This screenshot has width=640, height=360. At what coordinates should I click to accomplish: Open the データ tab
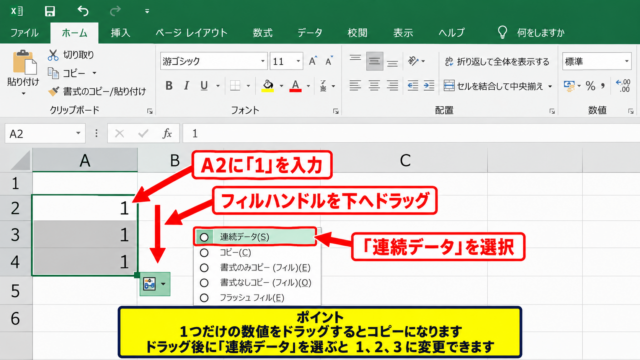(x=310, y=33)
